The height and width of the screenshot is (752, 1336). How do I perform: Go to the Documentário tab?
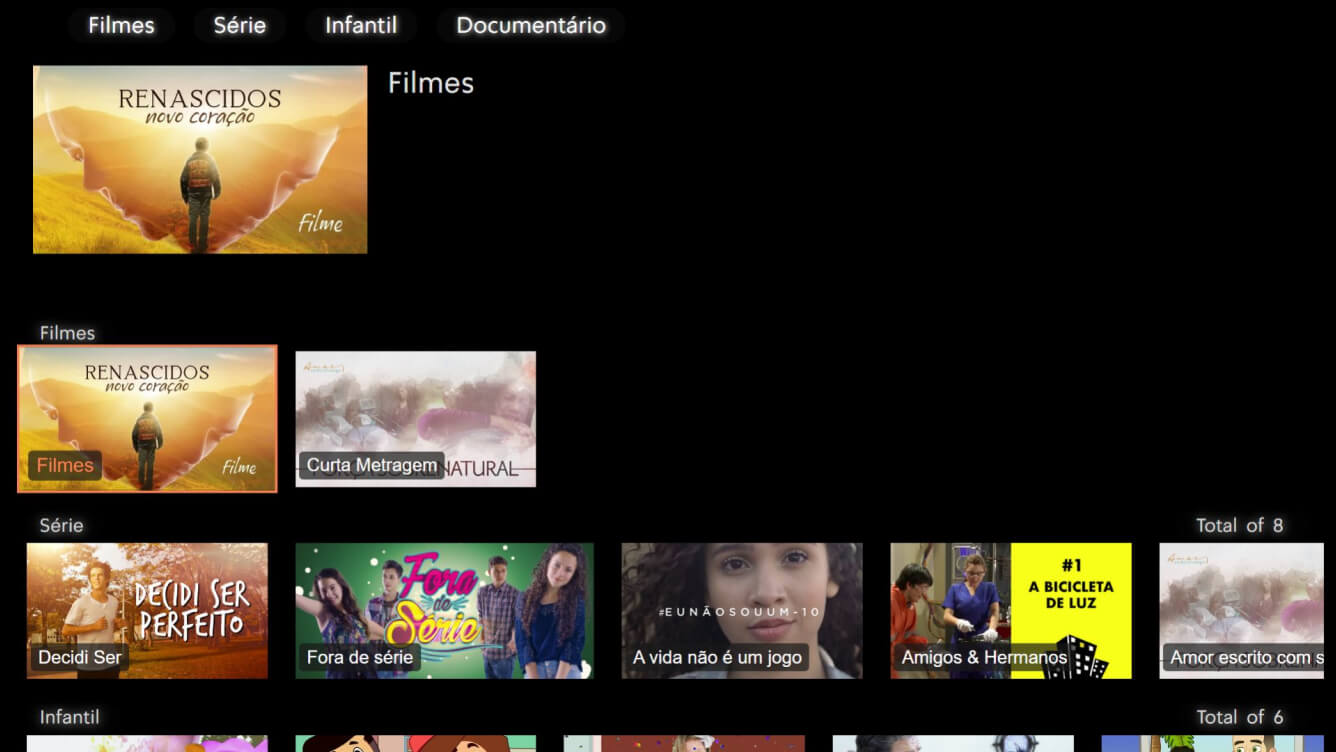point(530,26)
